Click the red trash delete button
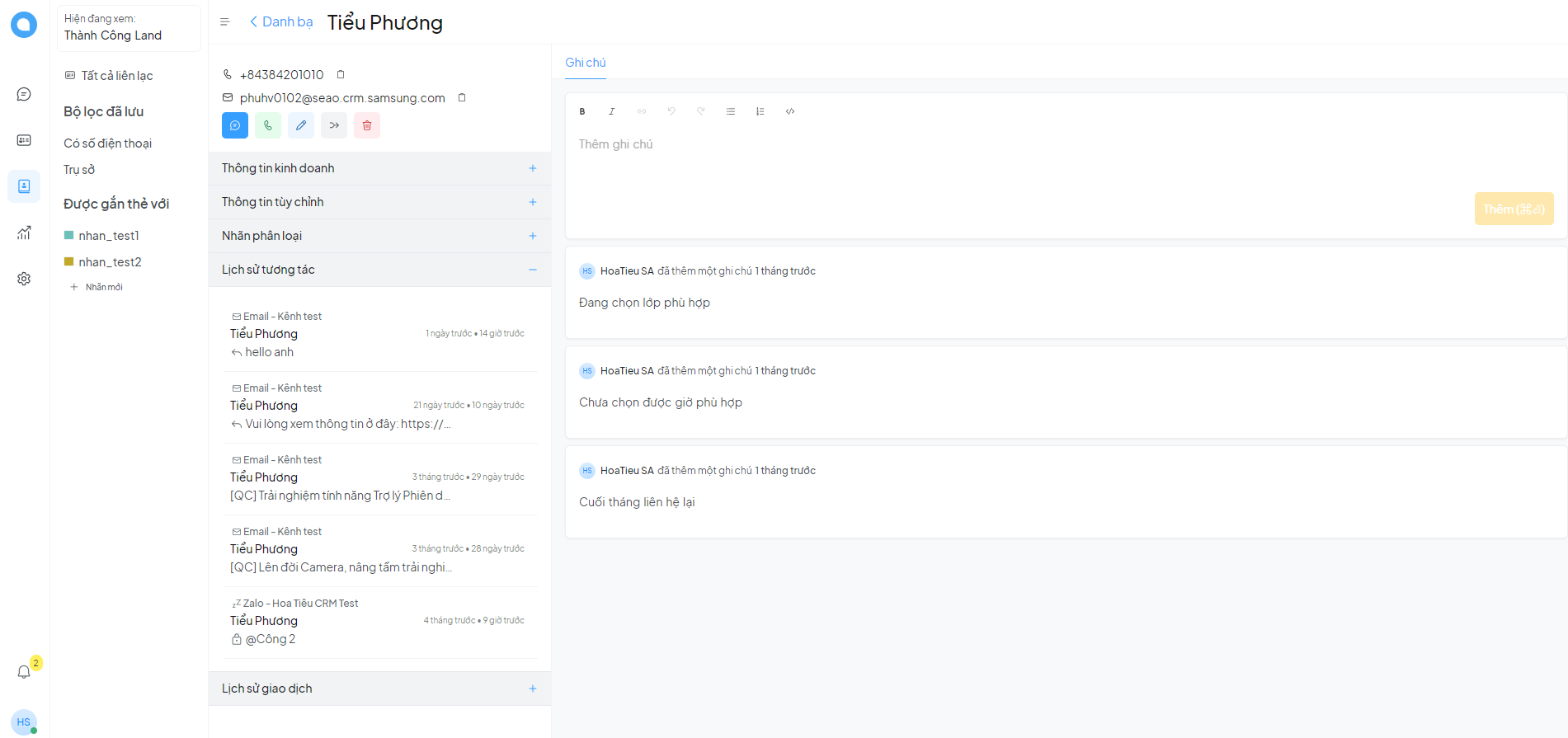 pyautogui.click(x=367, y=125)
